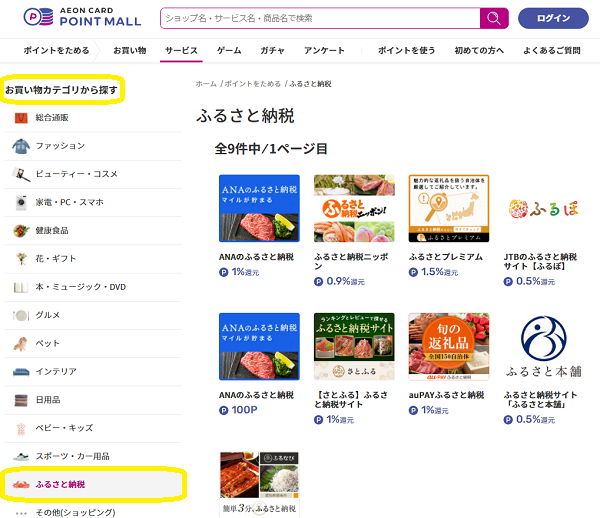
Task: Open 初めての方へ menu item
Action: [x=479, y=50]
